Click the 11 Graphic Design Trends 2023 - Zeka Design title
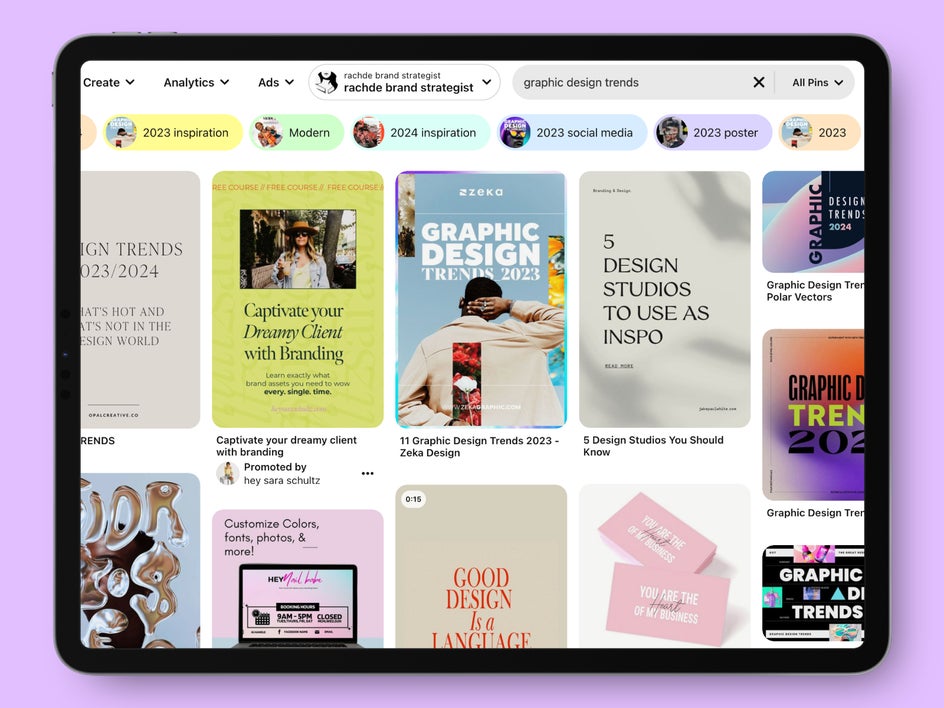944x708 pixels. click(x=479, y=447)
